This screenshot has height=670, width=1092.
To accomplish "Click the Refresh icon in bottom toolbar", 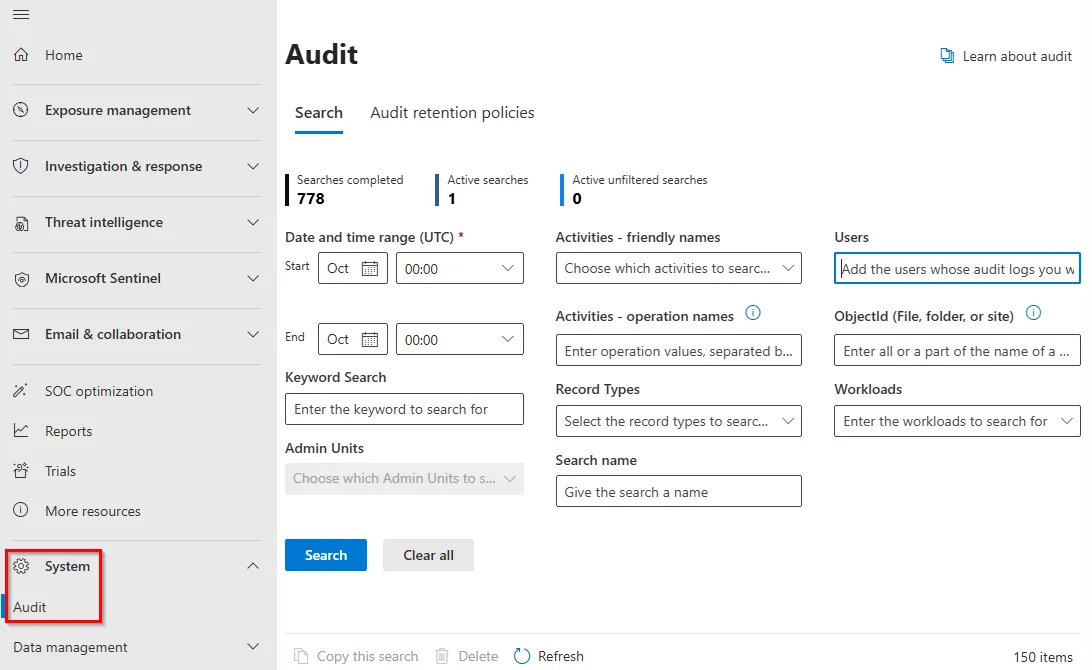I will tap(522, 656).
